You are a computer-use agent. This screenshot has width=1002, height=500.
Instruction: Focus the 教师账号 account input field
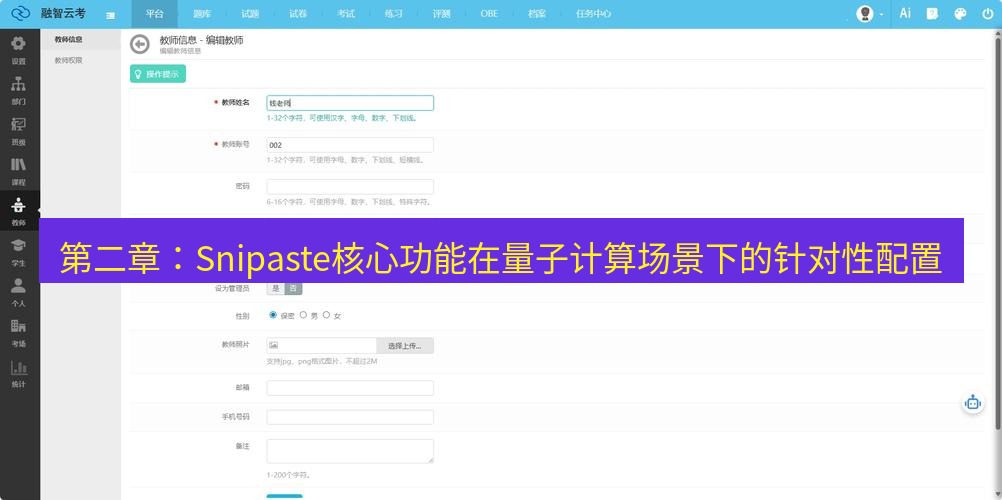pyautogui.click(x=350, y=145)
